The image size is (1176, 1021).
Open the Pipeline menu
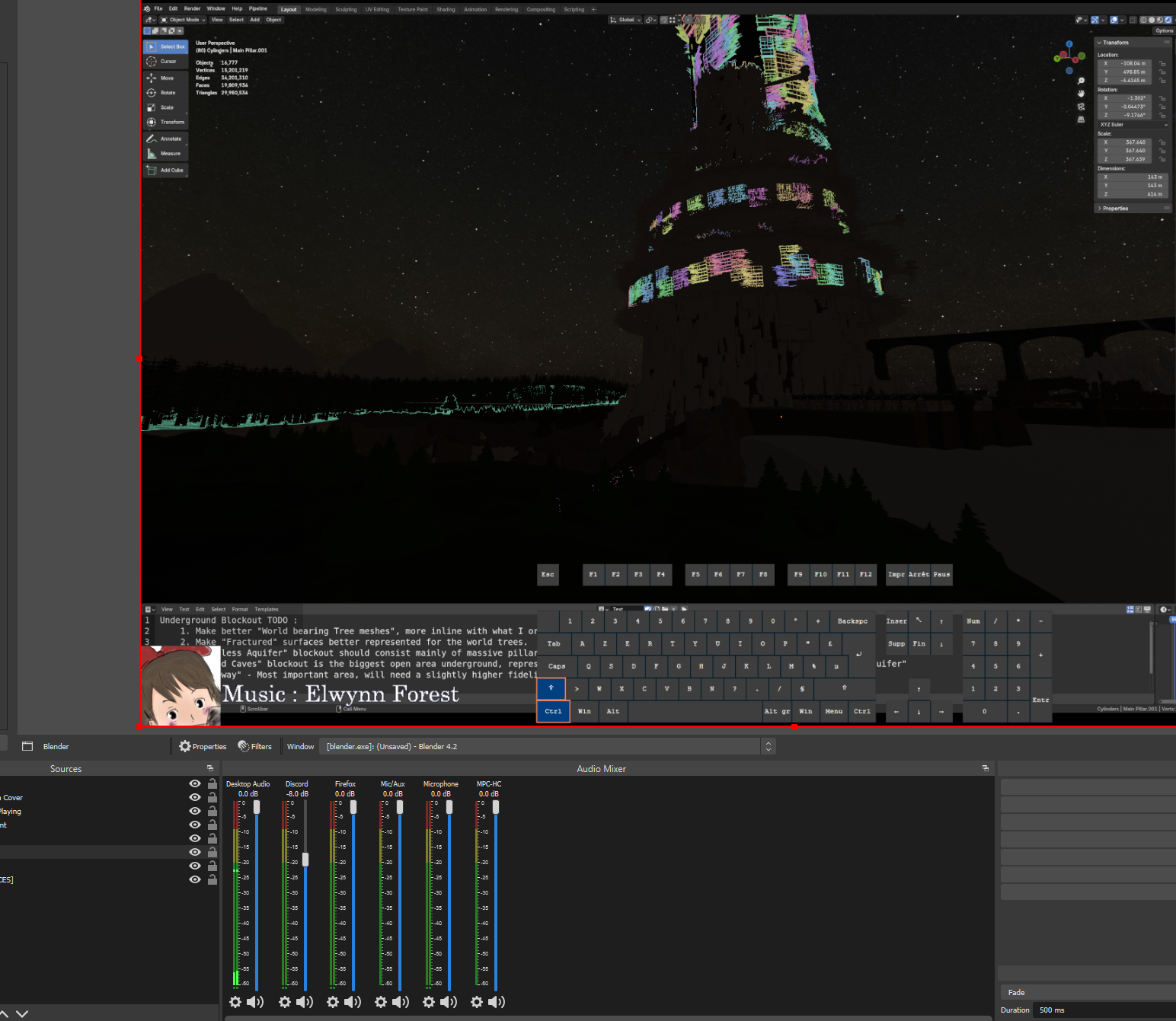(x=258, y=9)
